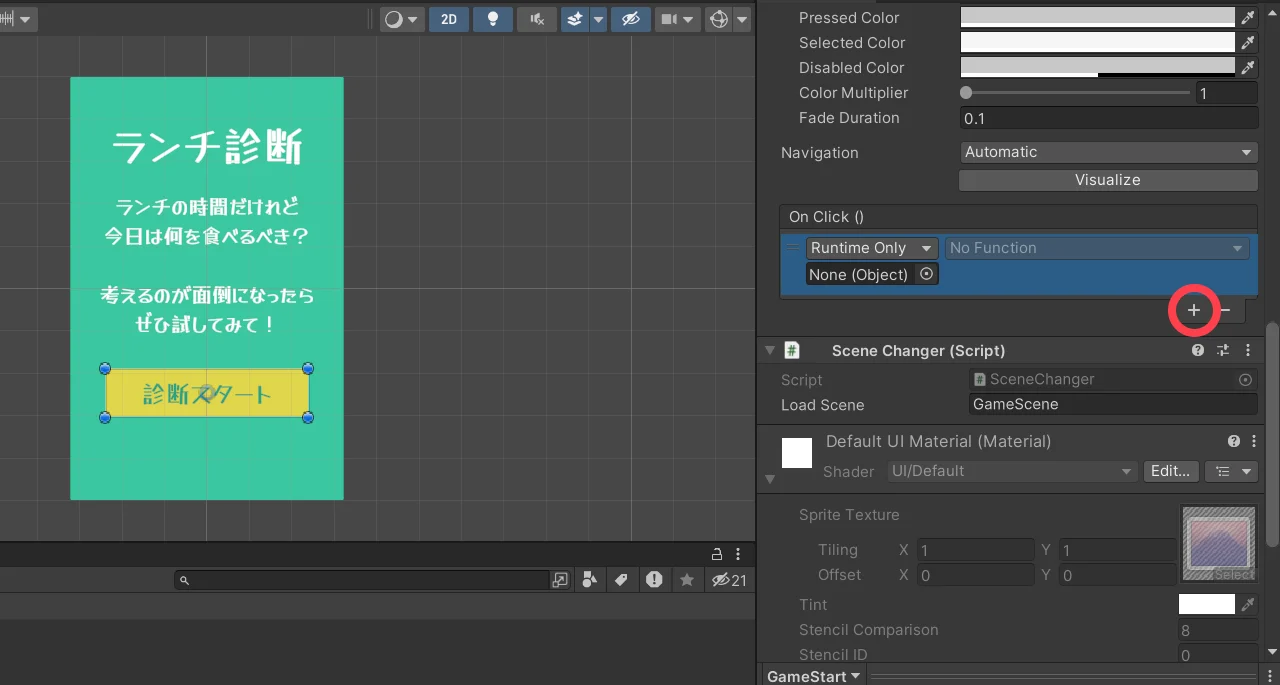Filter project search by label tag icon
This screenshot has width=1280, height=685.
[621, 580]
